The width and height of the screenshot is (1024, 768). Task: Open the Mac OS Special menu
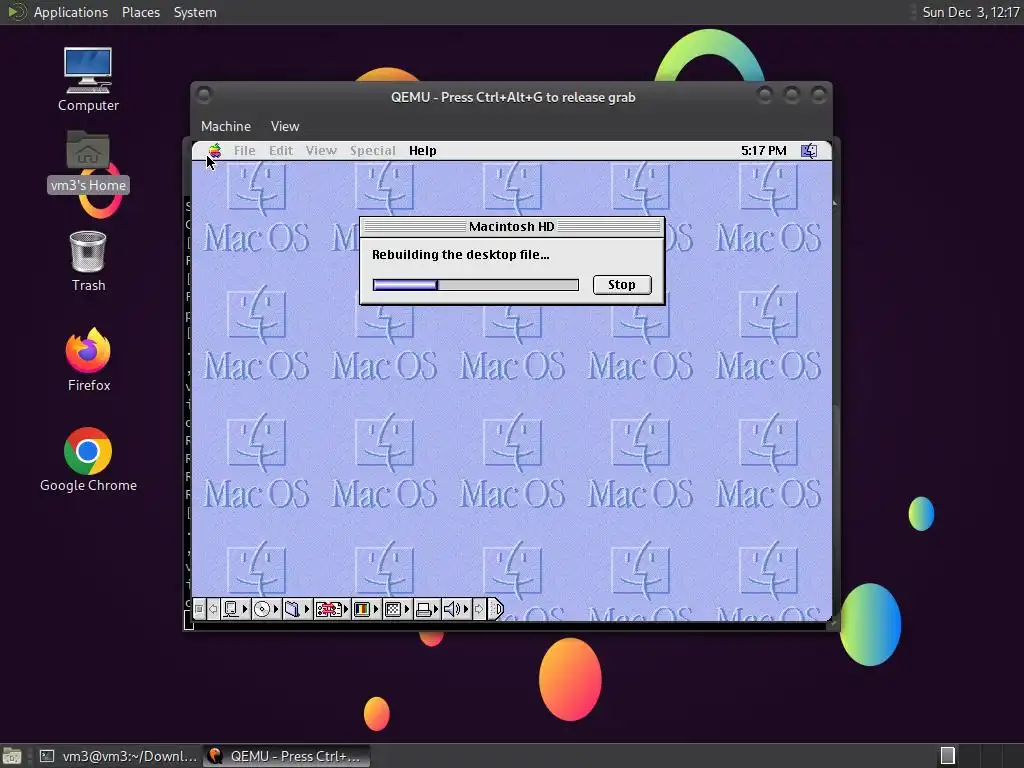[x=372, y=151]
